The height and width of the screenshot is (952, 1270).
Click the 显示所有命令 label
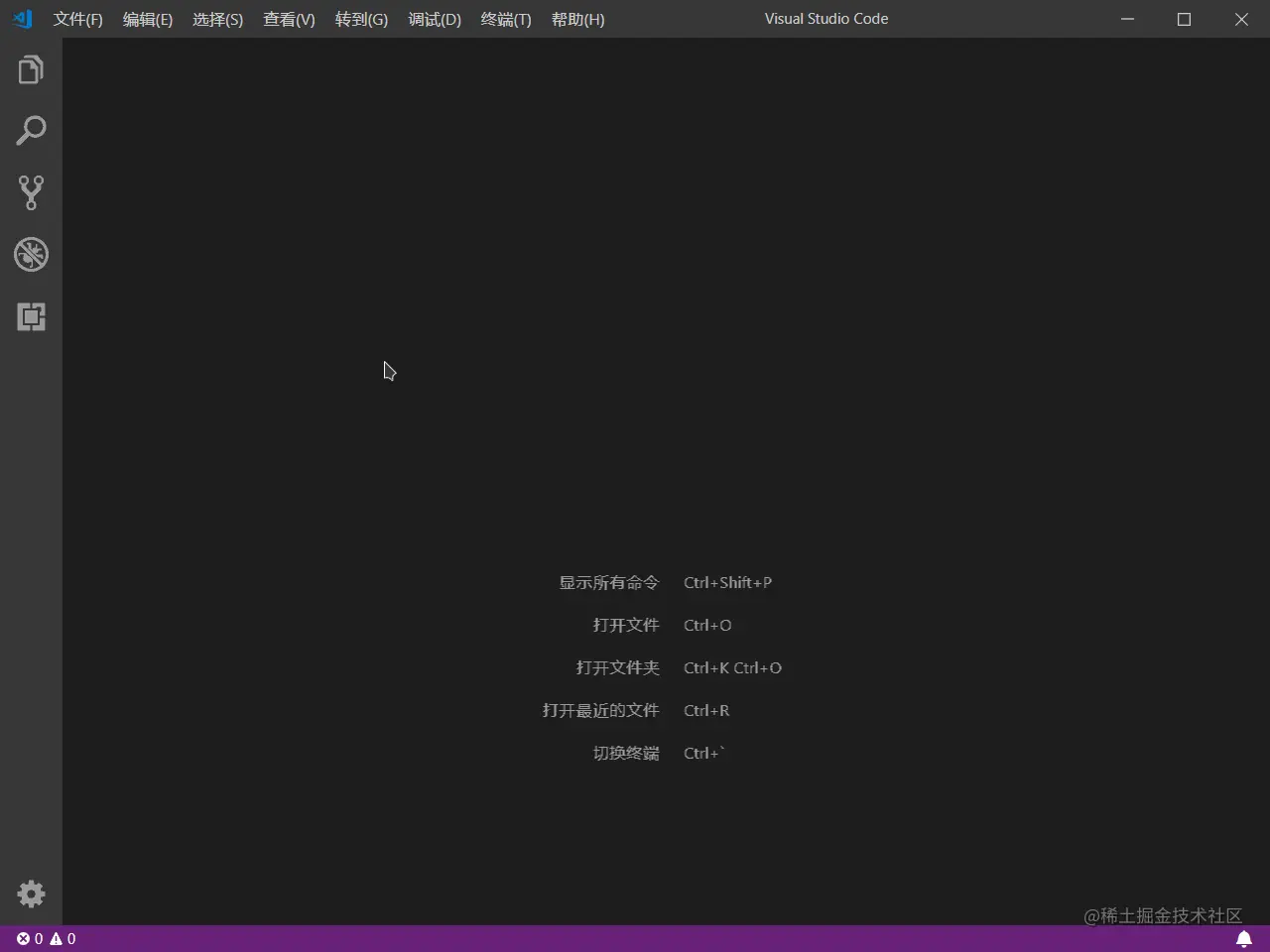pos(608,583)
